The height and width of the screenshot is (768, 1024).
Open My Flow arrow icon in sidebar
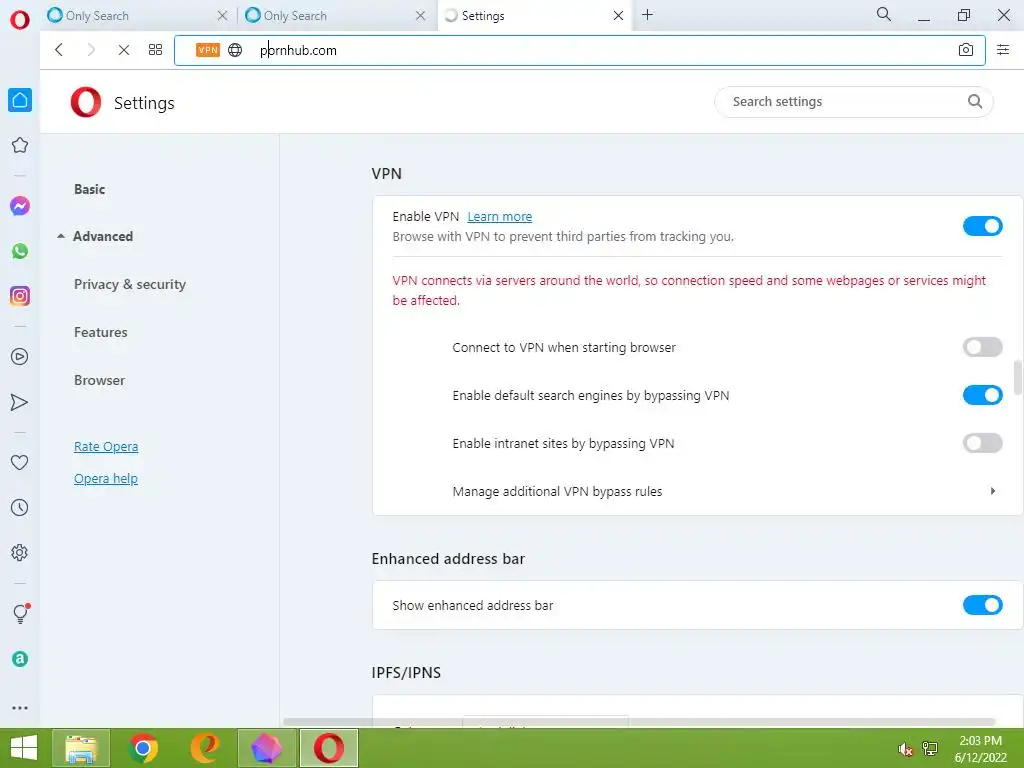(20, 402)
